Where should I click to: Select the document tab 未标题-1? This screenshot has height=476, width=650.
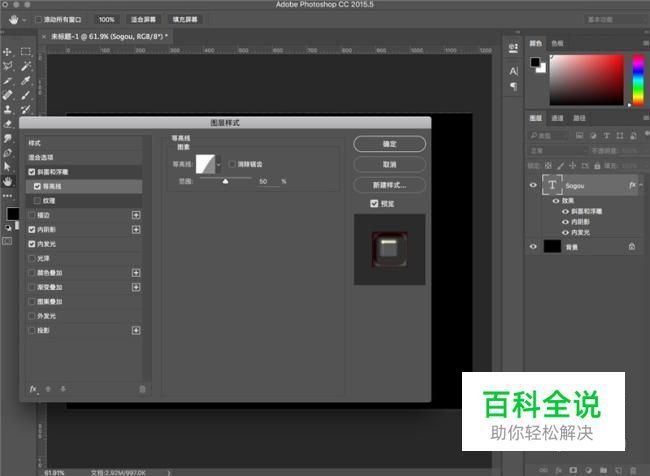click(x=109, y=36)
